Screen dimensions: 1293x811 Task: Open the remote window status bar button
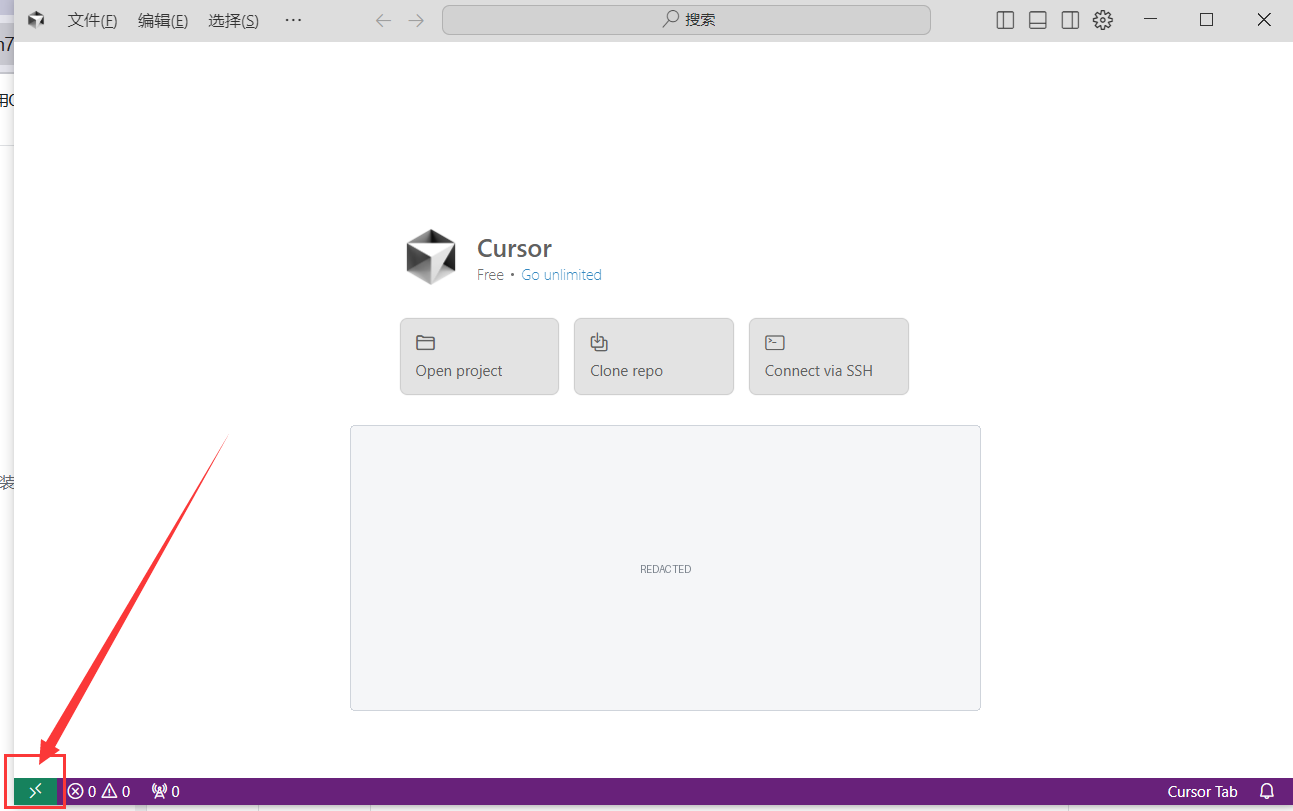click(x=36, y=791)
